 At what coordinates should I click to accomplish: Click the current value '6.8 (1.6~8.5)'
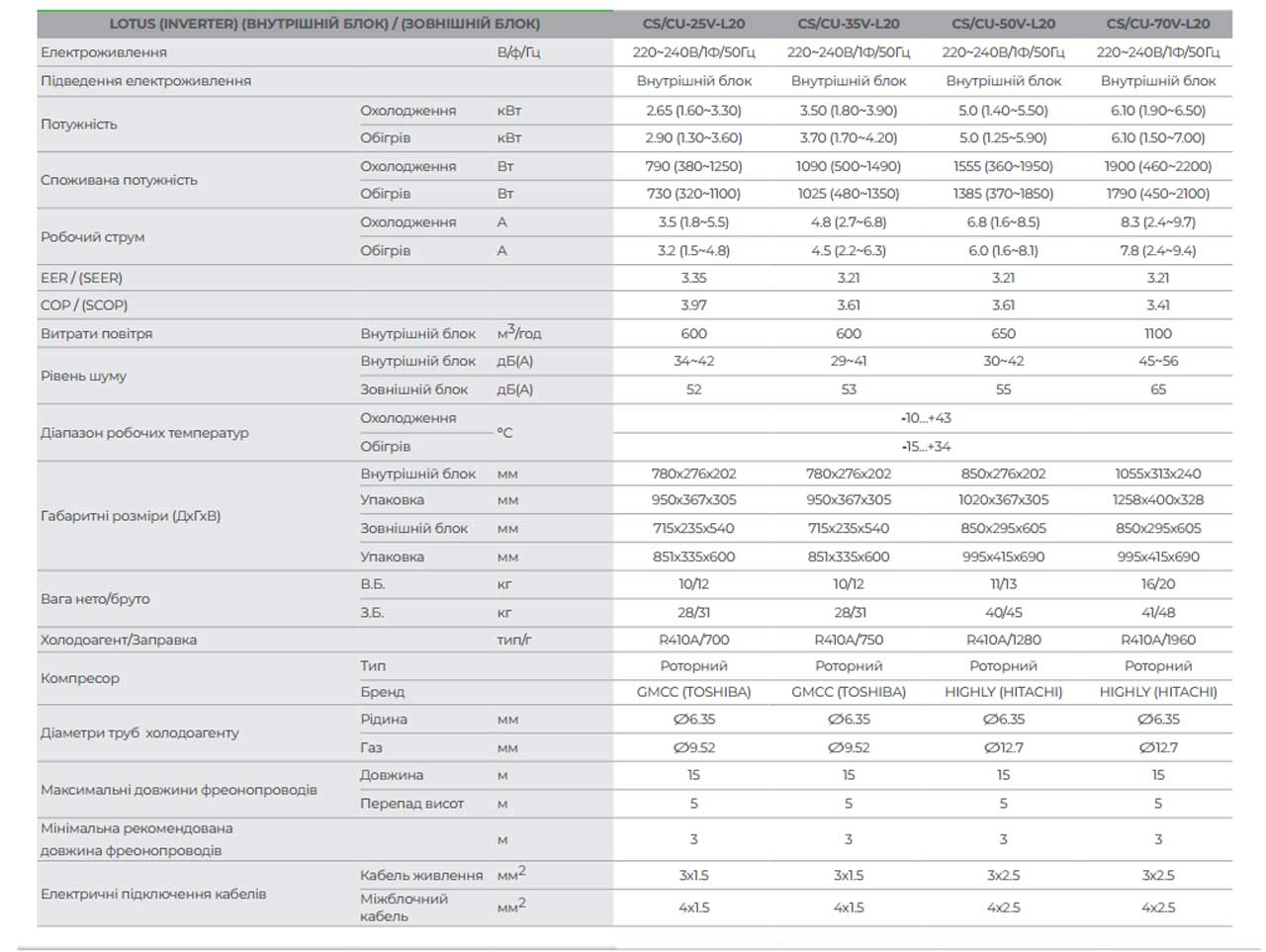(1003, 222)
